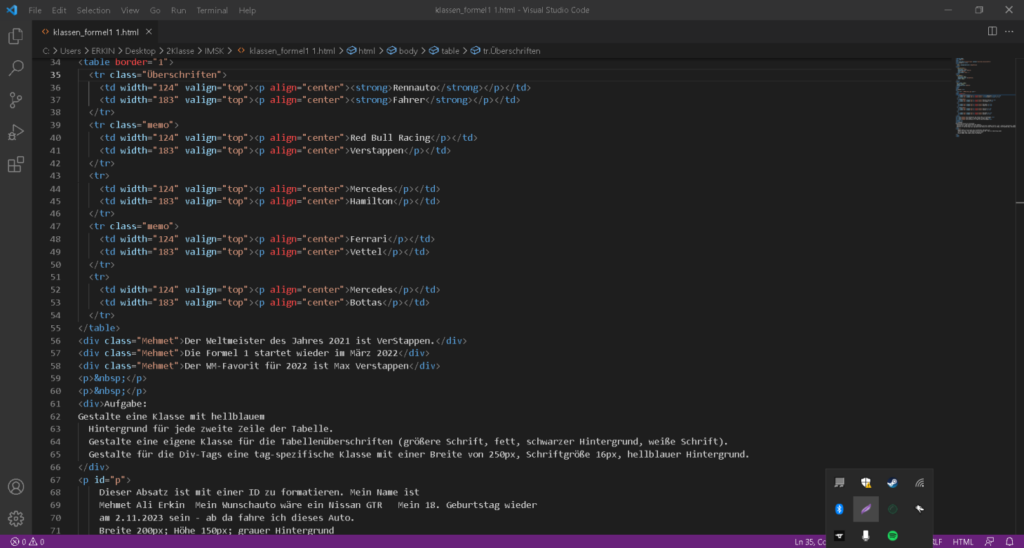1024x548 pixels.
Task: Close the klassen_formel1 1.html tab
Action: [x=150, y=32]
